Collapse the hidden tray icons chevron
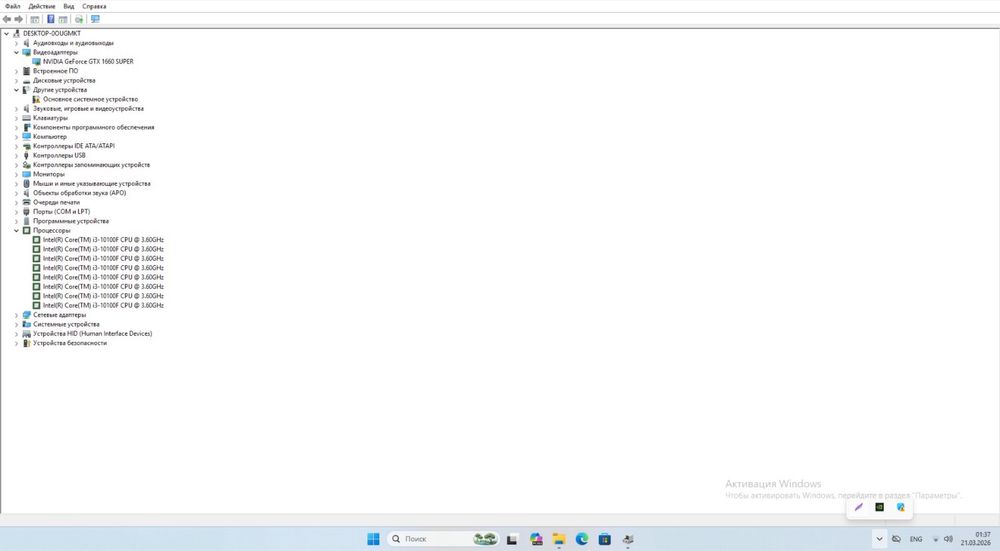1000x551 pixels. point(879,539)
